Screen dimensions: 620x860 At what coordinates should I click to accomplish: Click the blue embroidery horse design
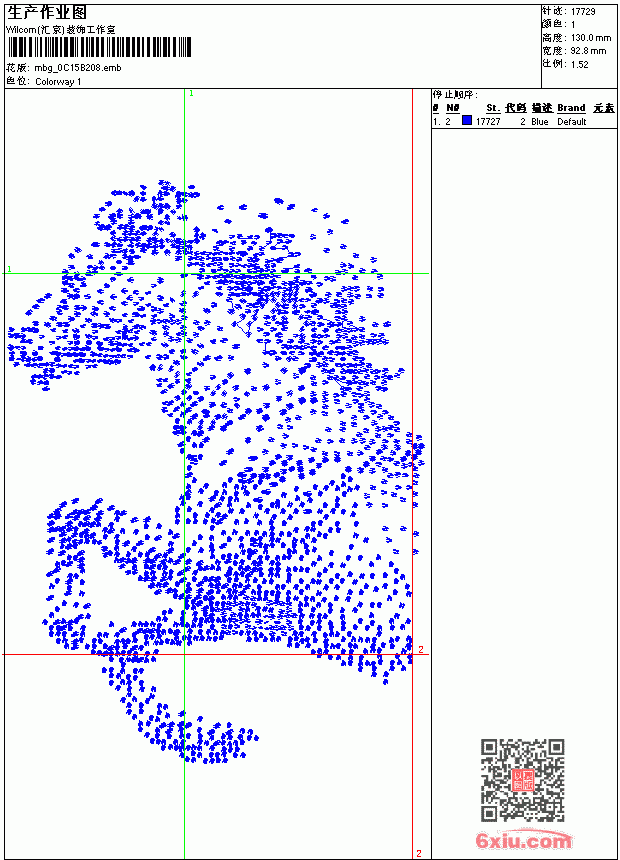pyautogui.click(x=215, y=472)
